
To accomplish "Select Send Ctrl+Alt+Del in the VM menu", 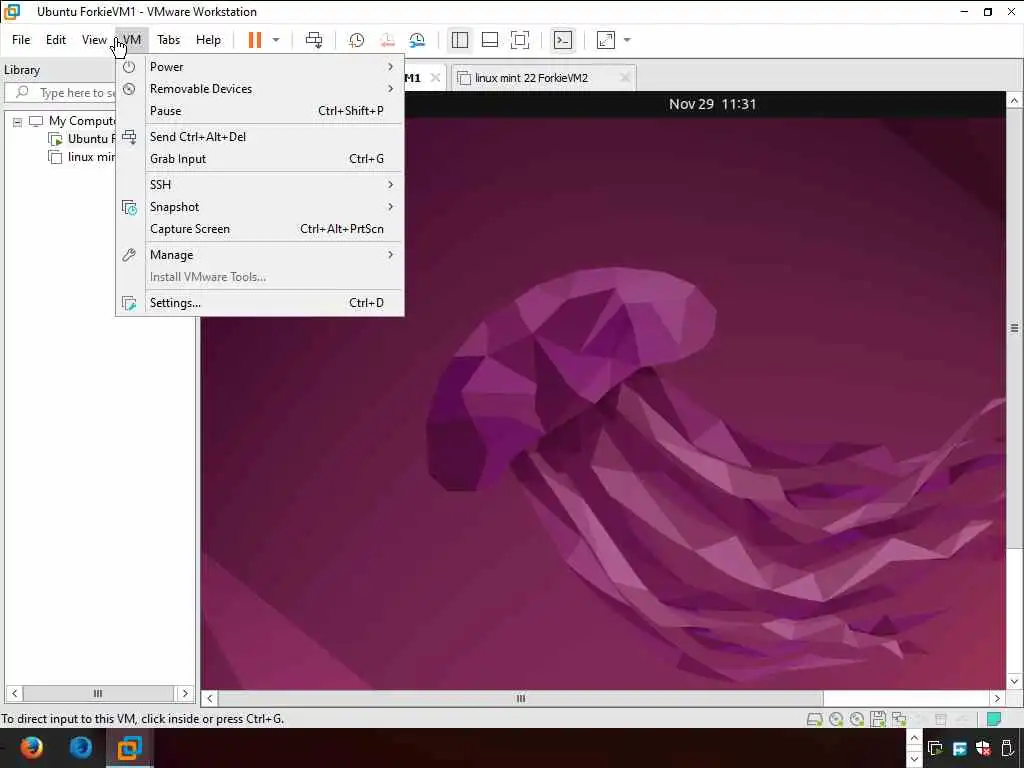I will 260,136.
